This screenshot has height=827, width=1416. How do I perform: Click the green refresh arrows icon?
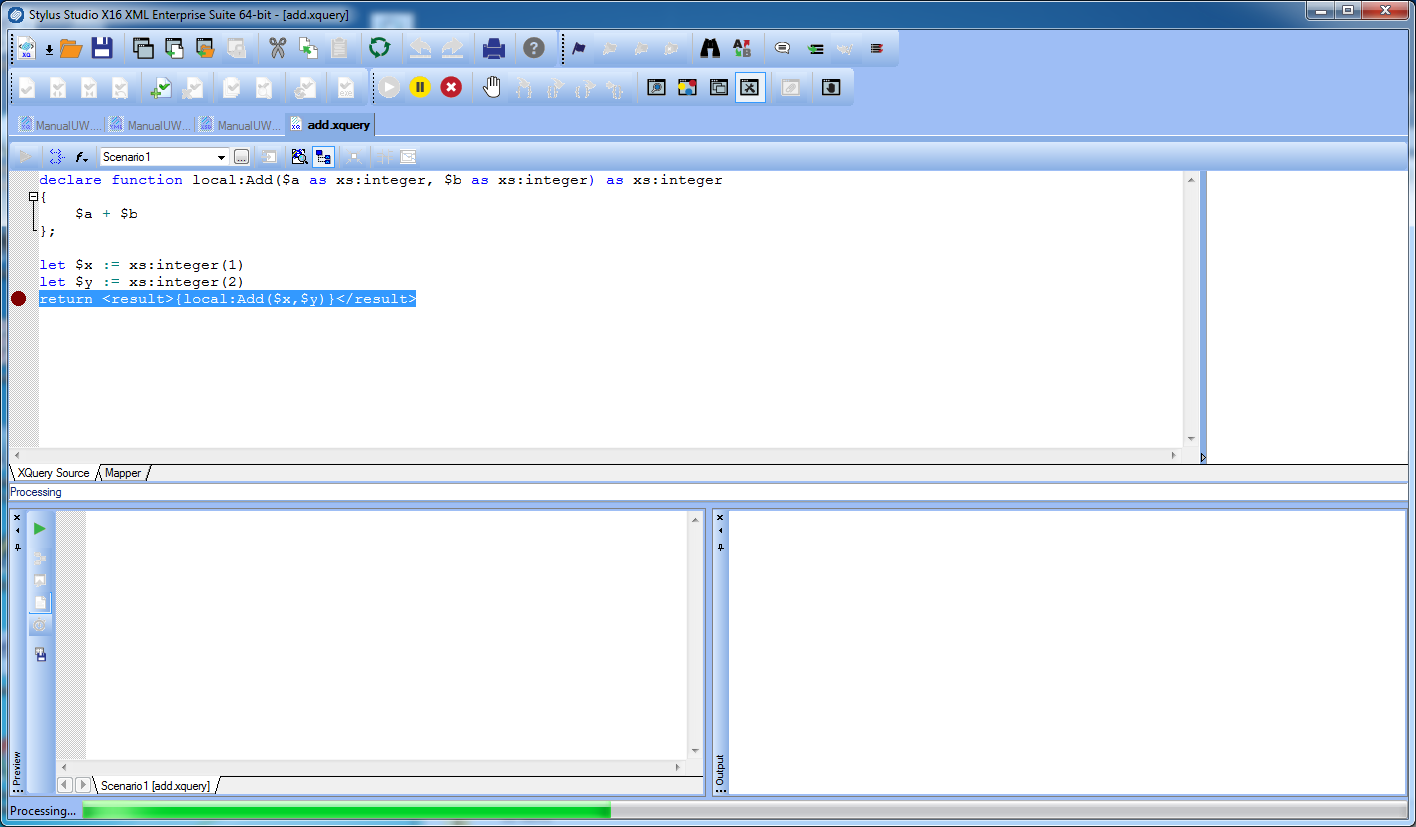379,48
